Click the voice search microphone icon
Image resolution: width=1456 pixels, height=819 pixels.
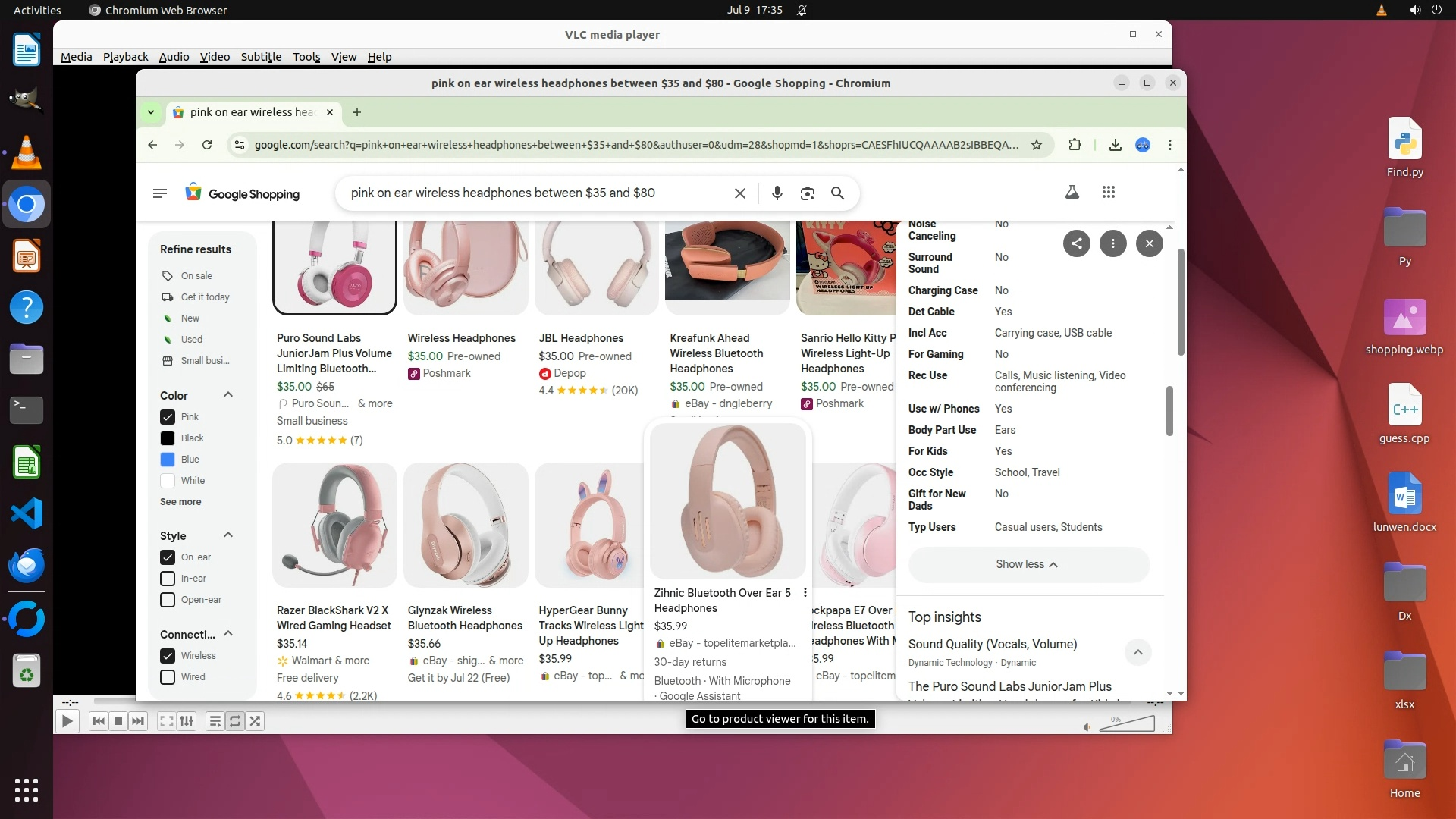777,193
